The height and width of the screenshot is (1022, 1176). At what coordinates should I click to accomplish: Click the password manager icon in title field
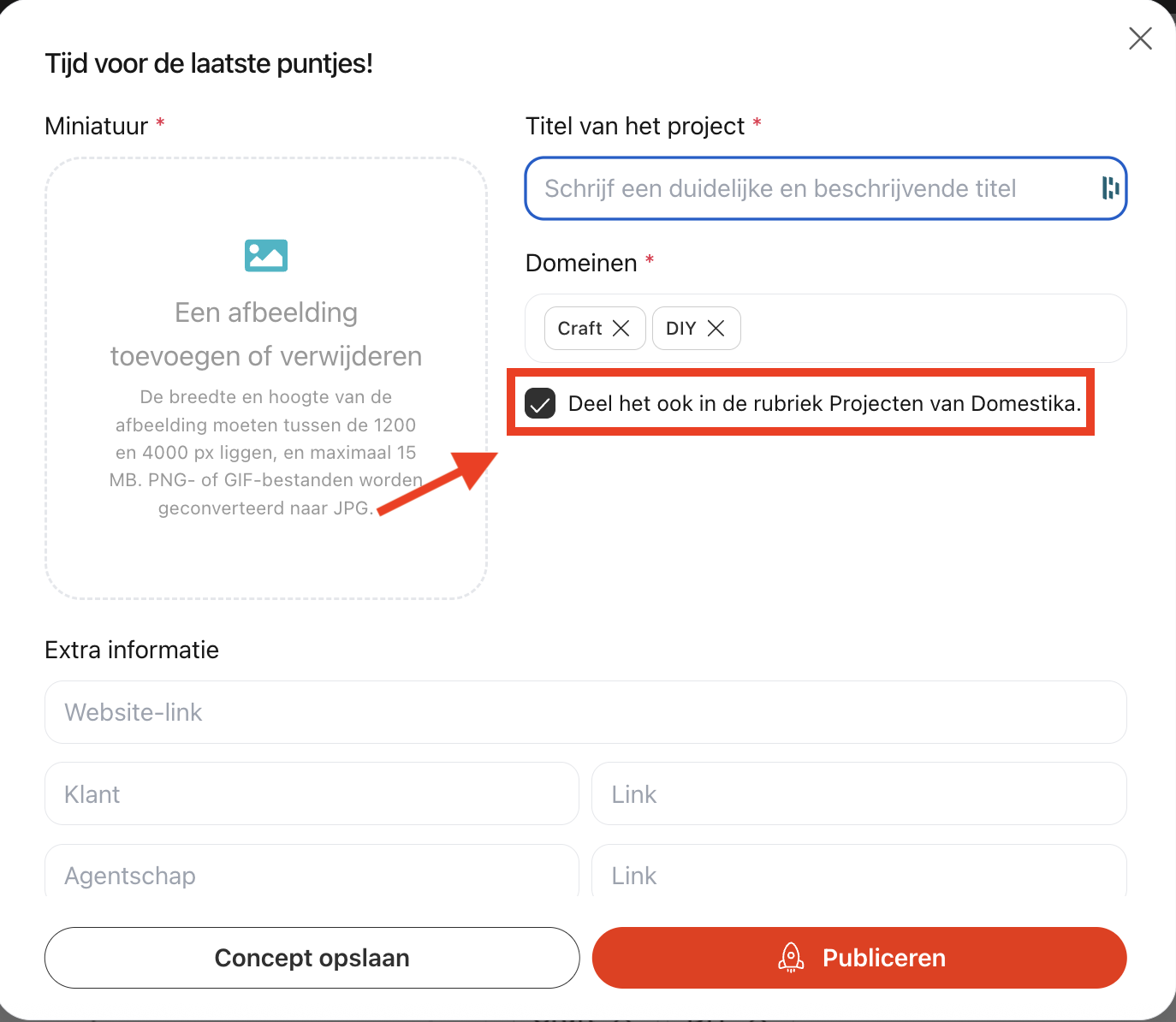pyautogui.click(x=1110, y=188)
